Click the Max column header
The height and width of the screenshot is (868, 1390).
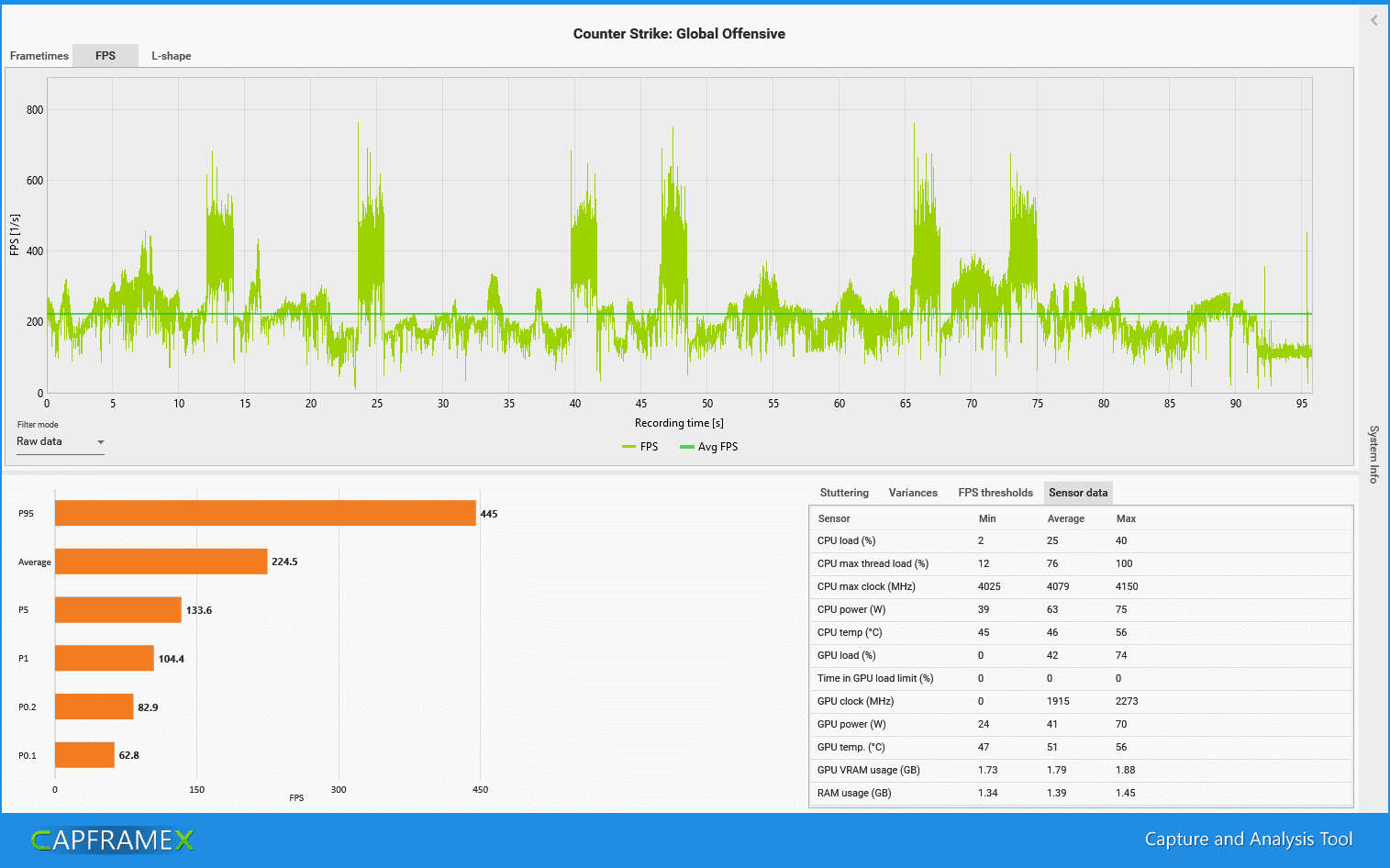coord(1126,518)
